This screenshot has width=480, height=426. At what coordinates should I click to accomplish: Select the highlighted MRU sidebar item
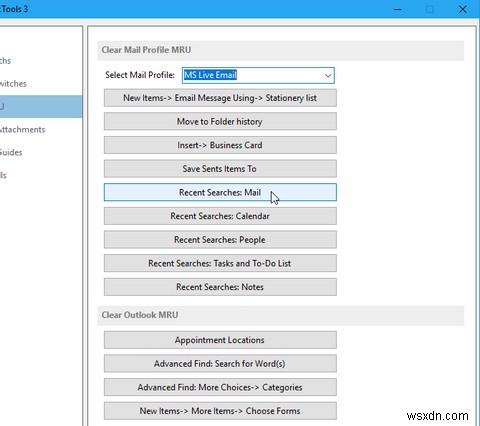point(40,107)
